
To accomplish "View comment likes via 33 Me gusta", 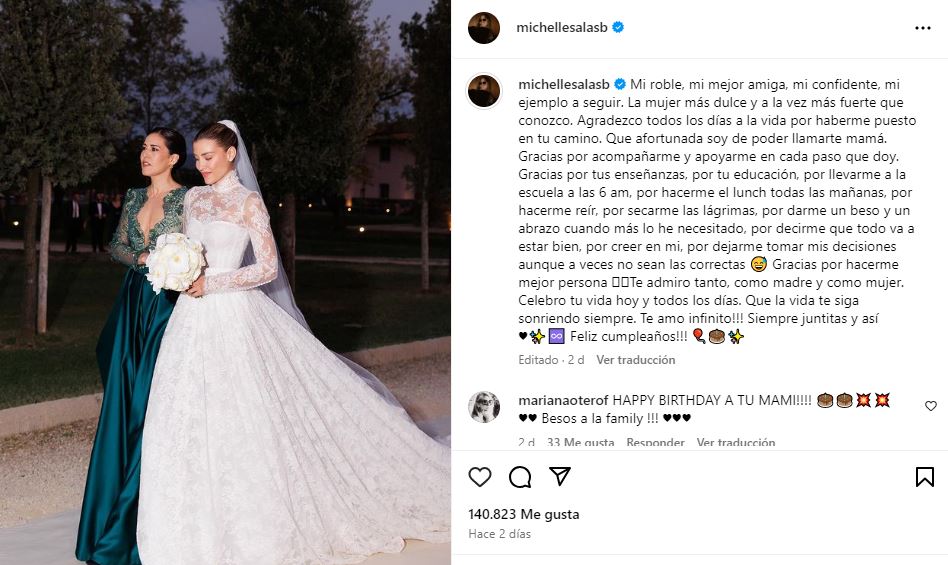I will [x=580, y=442].
